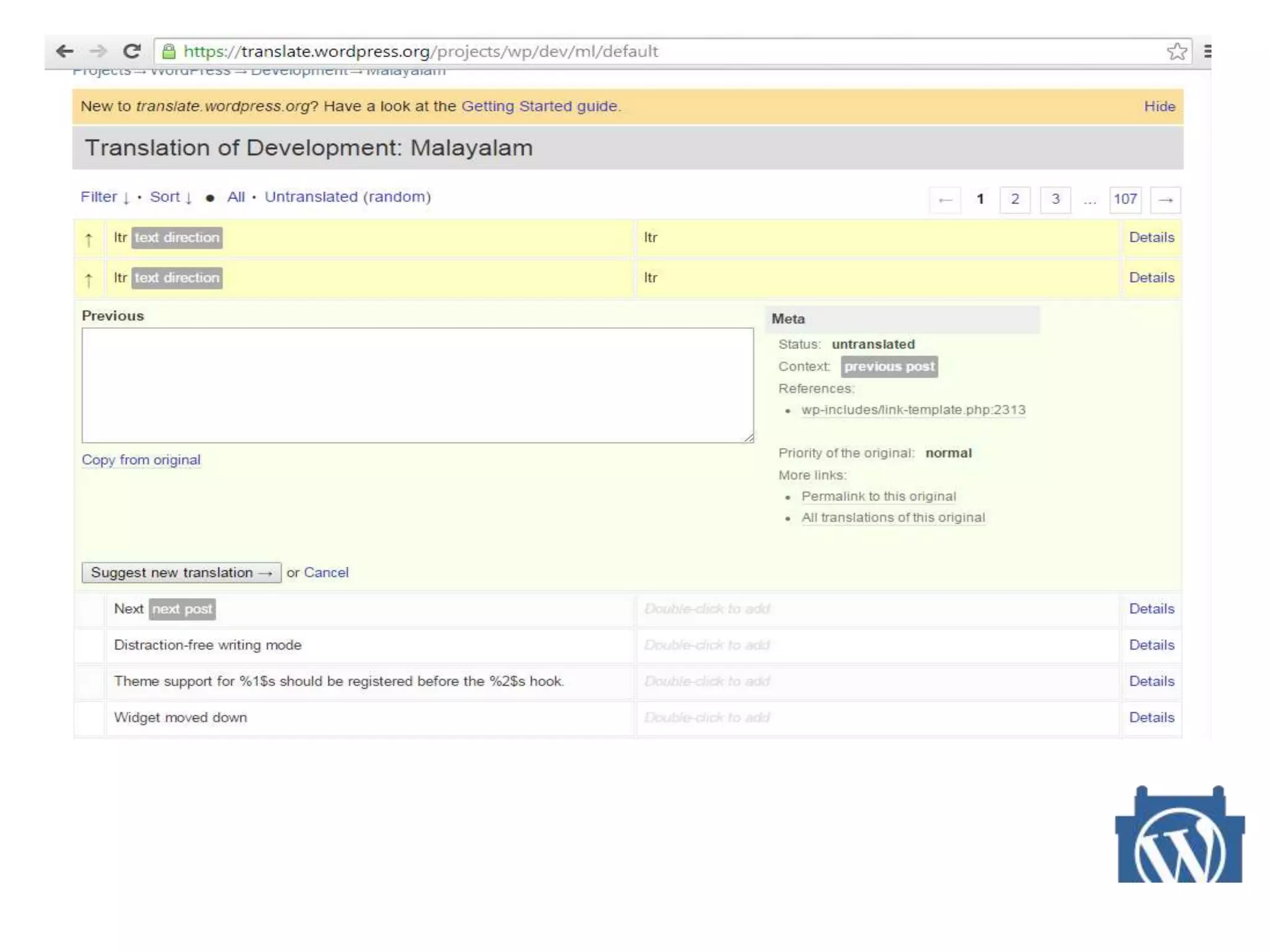Bookmark page with star icon
Viewport: 1270px width, 952px height.
(1176, 51)
